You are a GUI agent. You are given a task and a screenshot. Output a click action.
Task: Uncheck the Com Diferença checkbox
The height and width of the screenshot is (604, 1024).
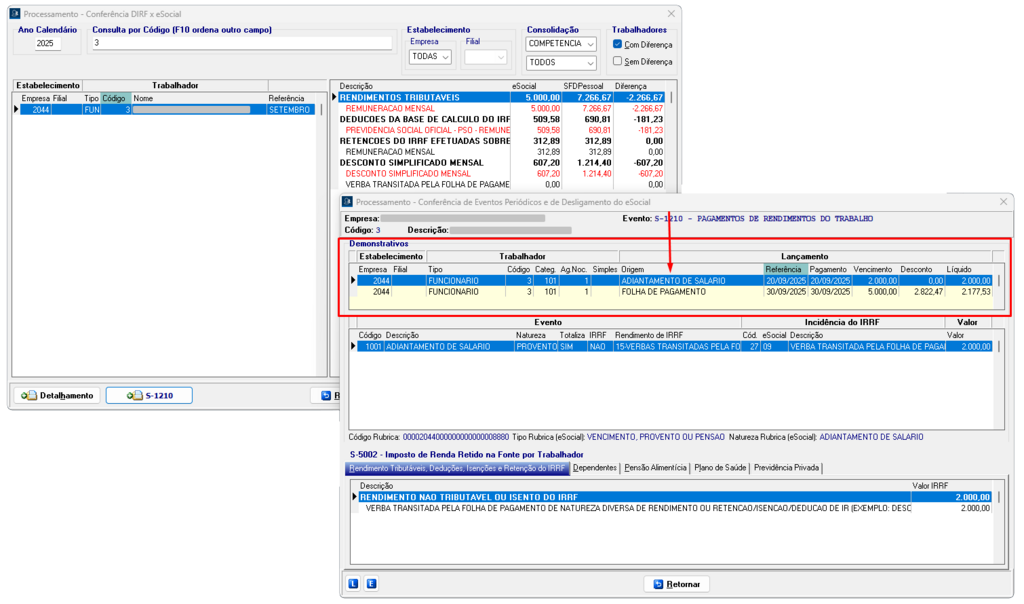click(617, 44)
